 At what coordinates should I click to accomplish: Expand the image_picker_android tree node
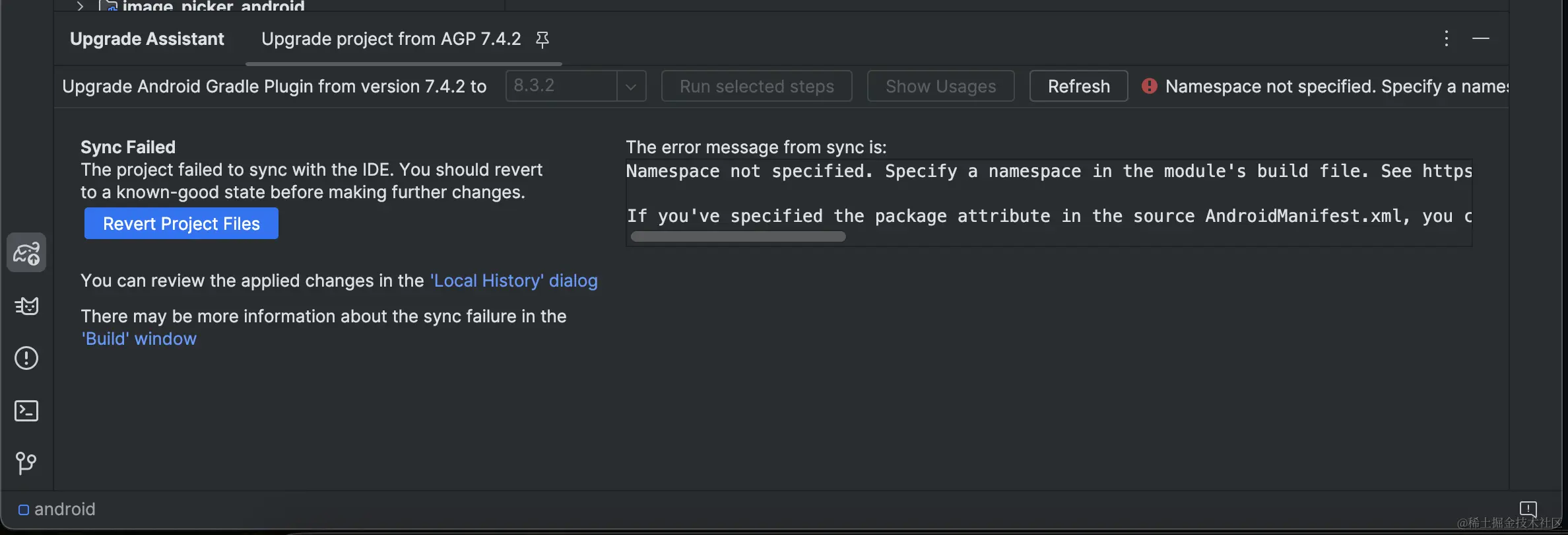79,5
